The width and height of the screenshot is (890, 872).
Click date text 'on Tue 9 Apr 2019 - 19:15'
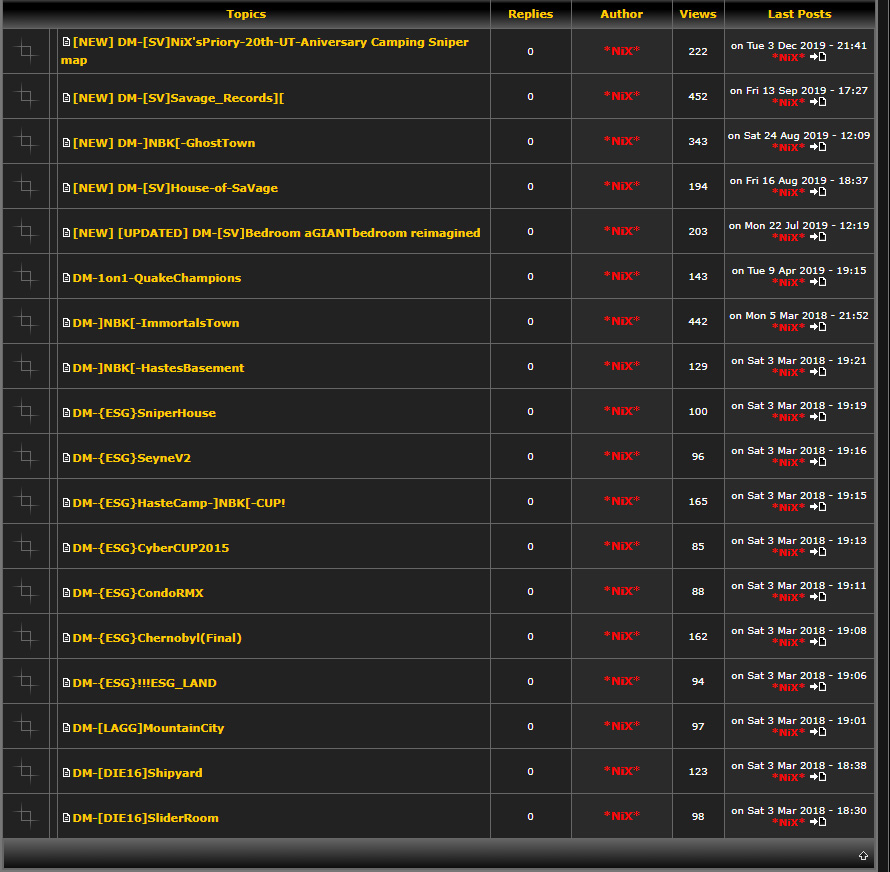tap(799, 271)
